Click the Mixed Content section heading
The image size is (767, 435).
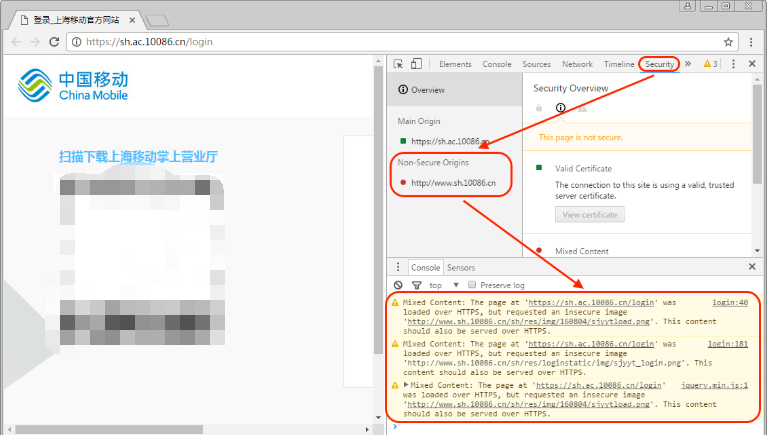click(x=582, y=251)
